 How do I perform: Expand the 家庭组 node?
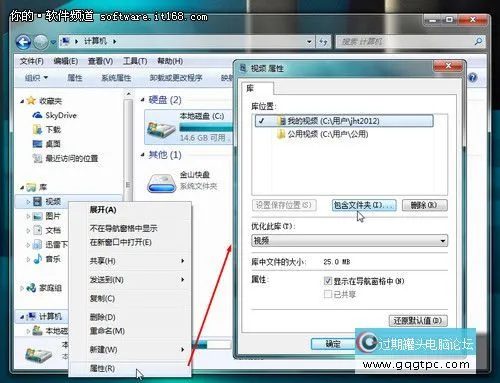[x=22, y=288]
